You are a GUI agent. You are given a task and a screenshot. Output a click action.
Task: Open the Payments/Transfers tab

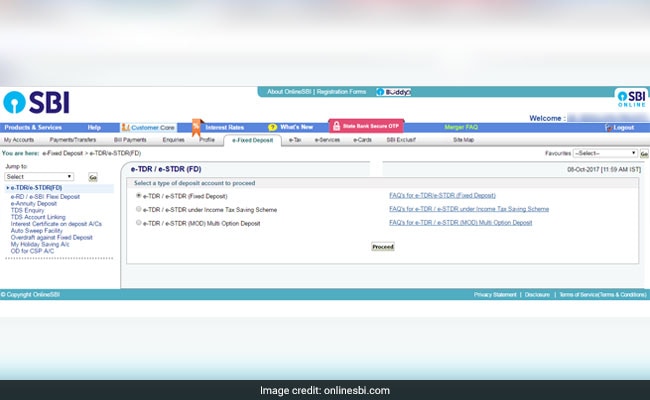tap(73, 140)
